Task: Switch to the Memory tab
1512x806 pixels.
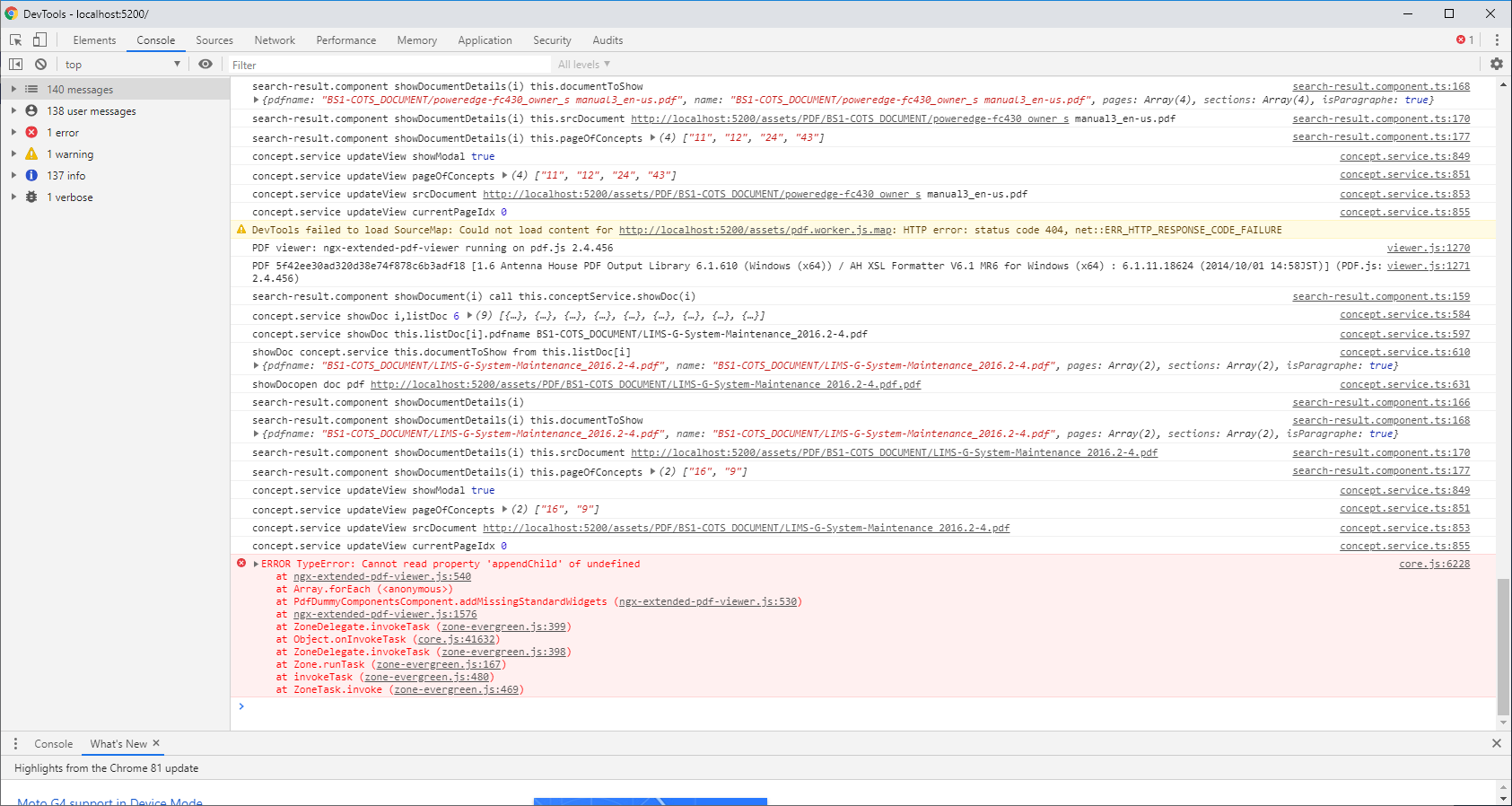Action: click(x=417, y=40)
